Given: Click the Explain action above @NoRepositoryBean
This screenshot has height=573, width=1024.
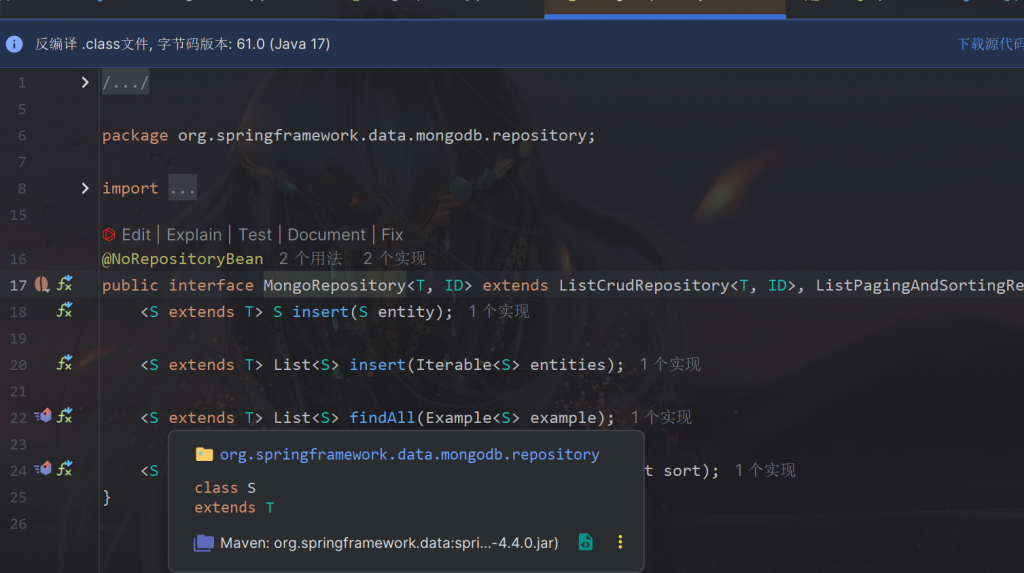Looking at the screenshot, I should coord(194,235).
